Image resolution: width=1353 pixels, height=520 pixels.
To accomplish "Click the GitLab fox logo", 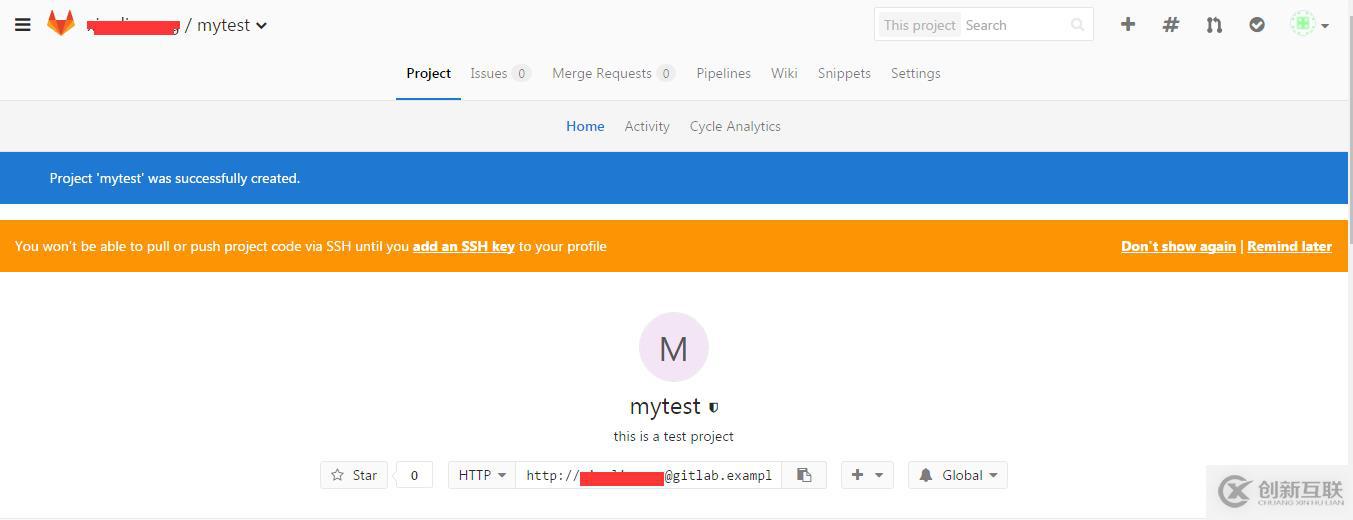I will 61,24.
